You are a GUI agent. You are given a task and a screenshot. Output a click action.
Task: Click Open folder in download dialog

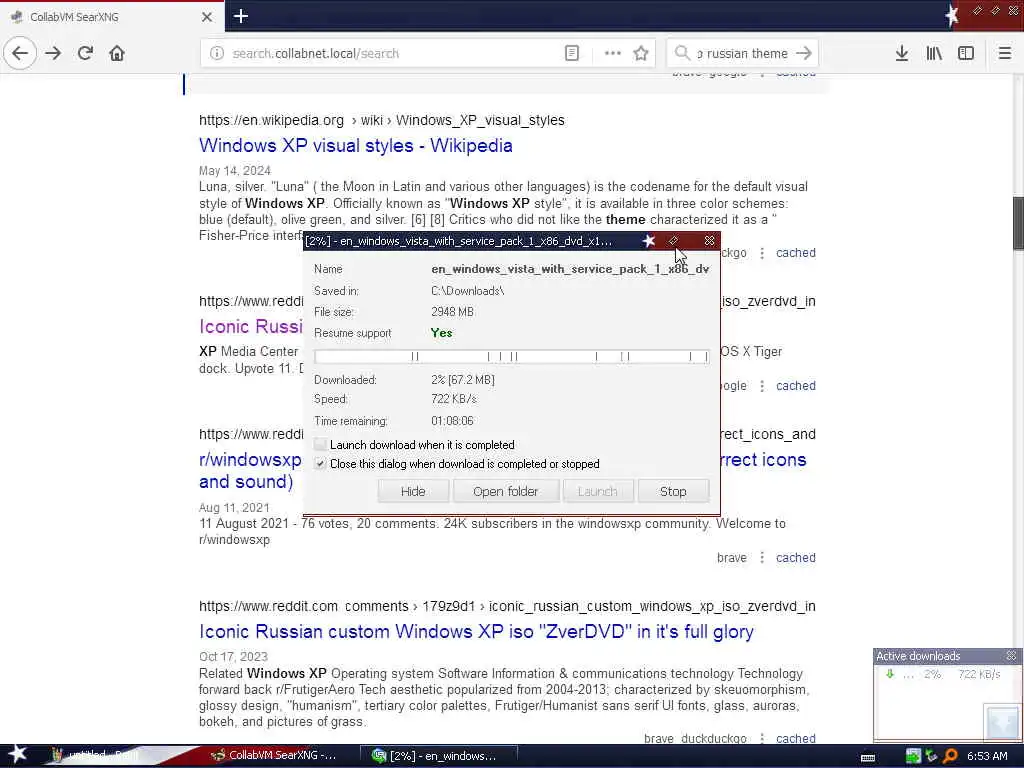[x=505, y=492]
